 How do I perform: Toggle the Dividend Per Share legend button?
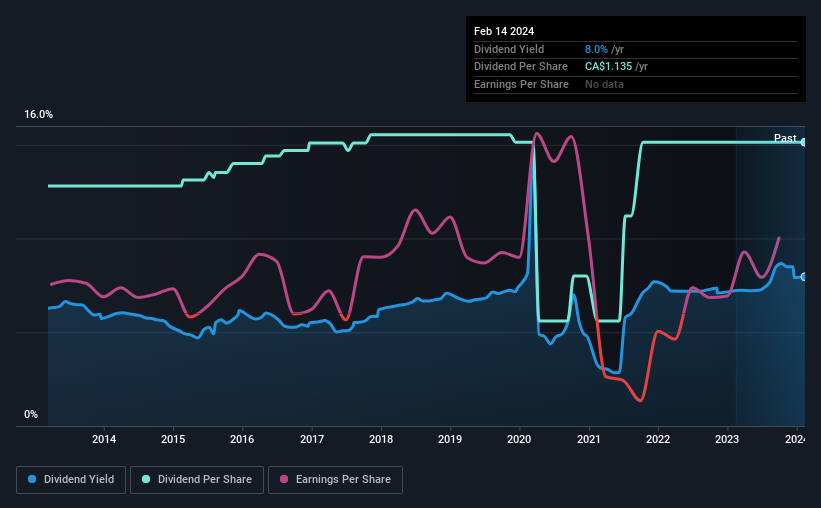197,480
